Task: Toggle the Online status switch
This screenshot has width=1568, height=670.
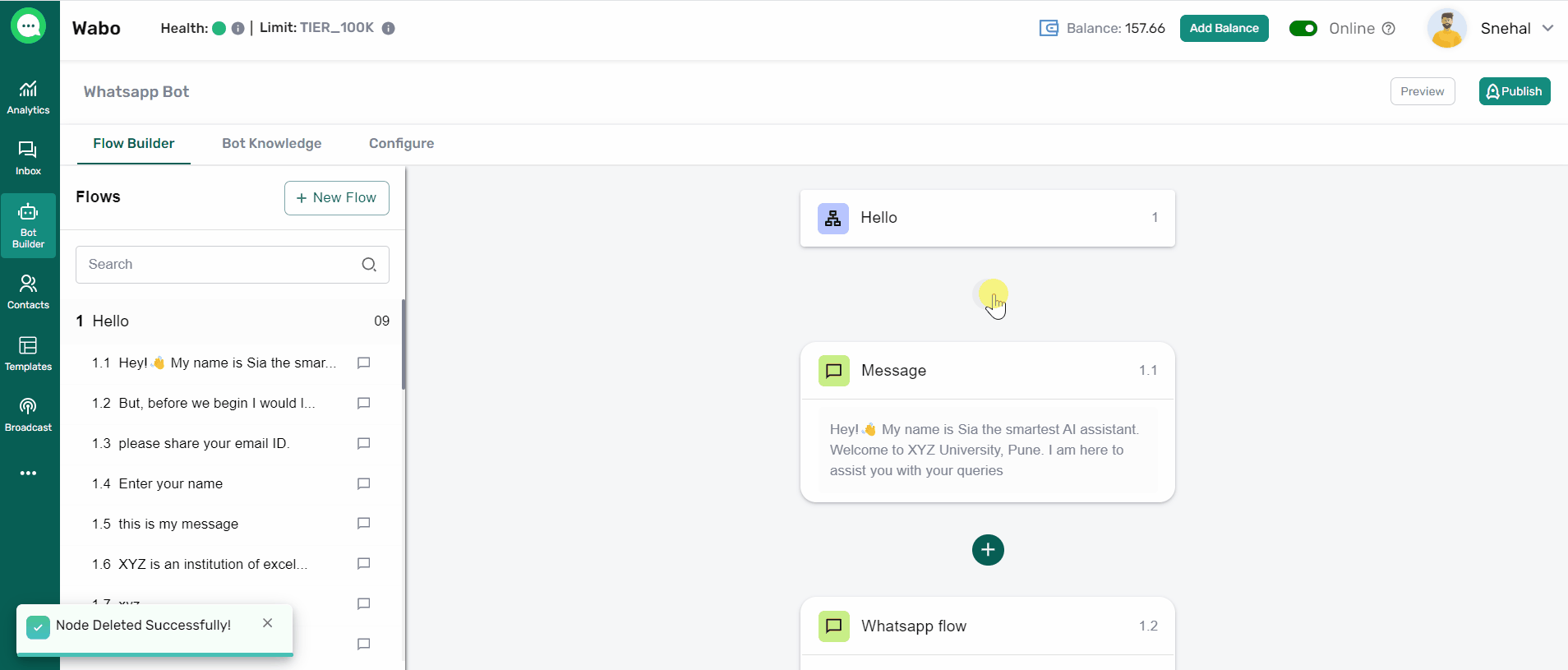Action: 1303,29
